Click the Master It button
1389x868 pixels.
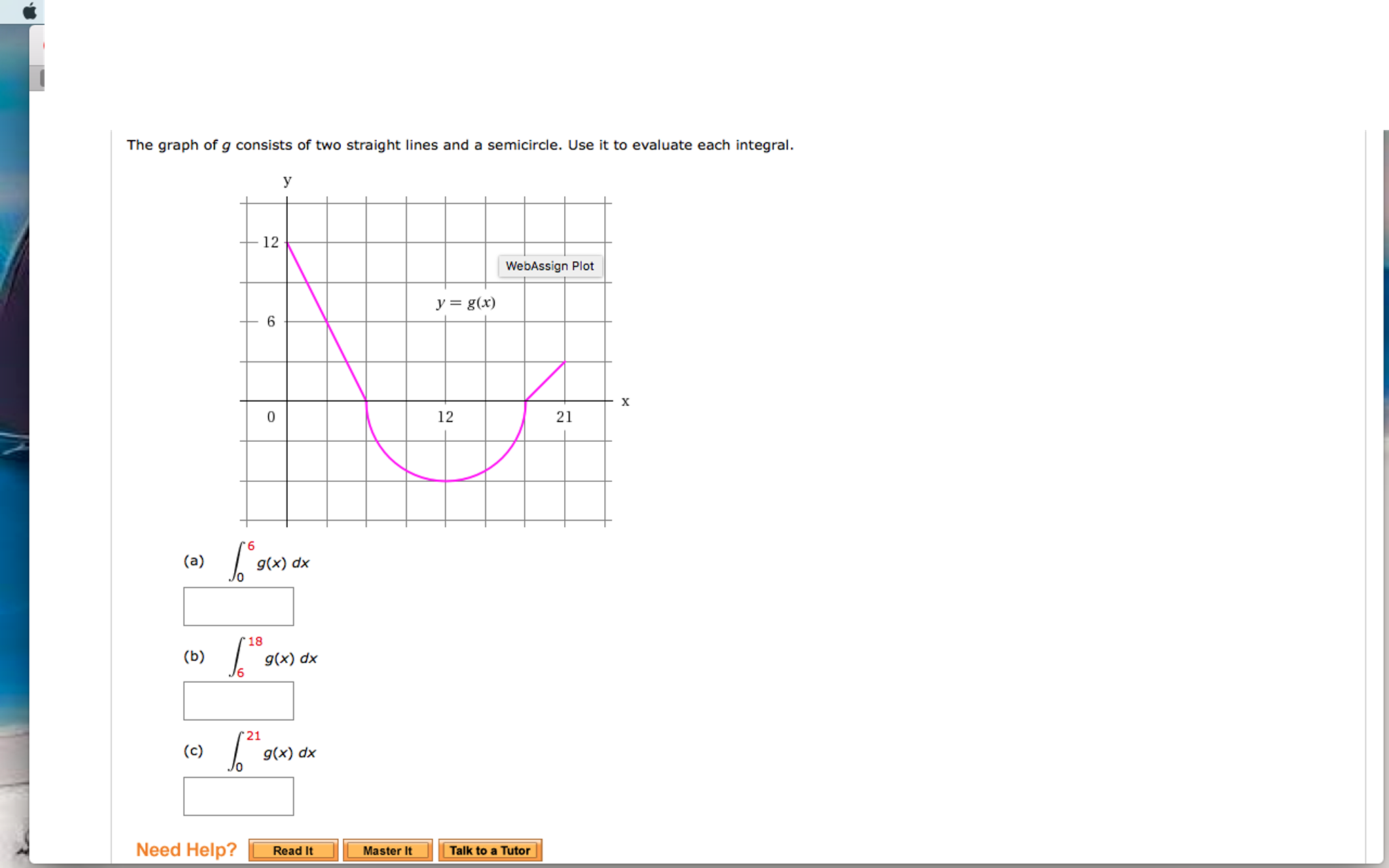click(388, 850)
